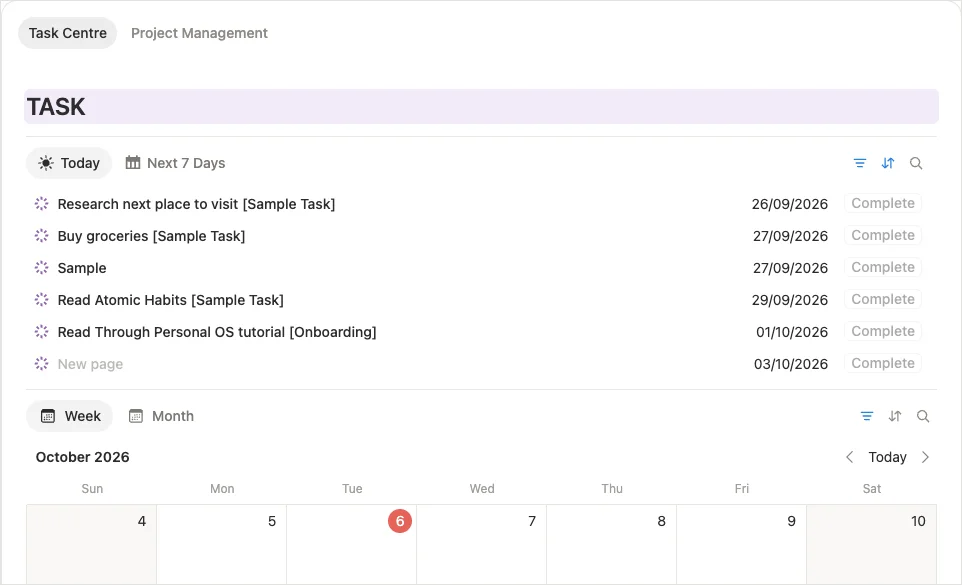Go to next week with right chevron
The height and width of the screenshot is (585, 962).
(x=925, y=457)
